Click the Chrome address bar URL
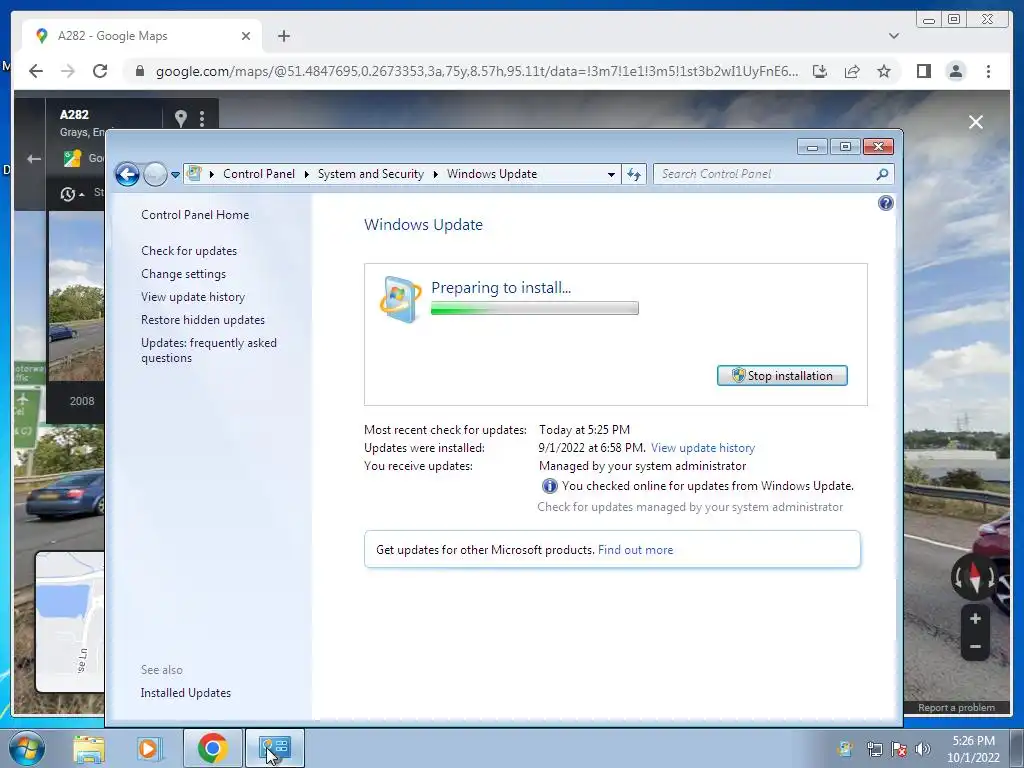Screen dimensions: 1024x768 [477, 71]
